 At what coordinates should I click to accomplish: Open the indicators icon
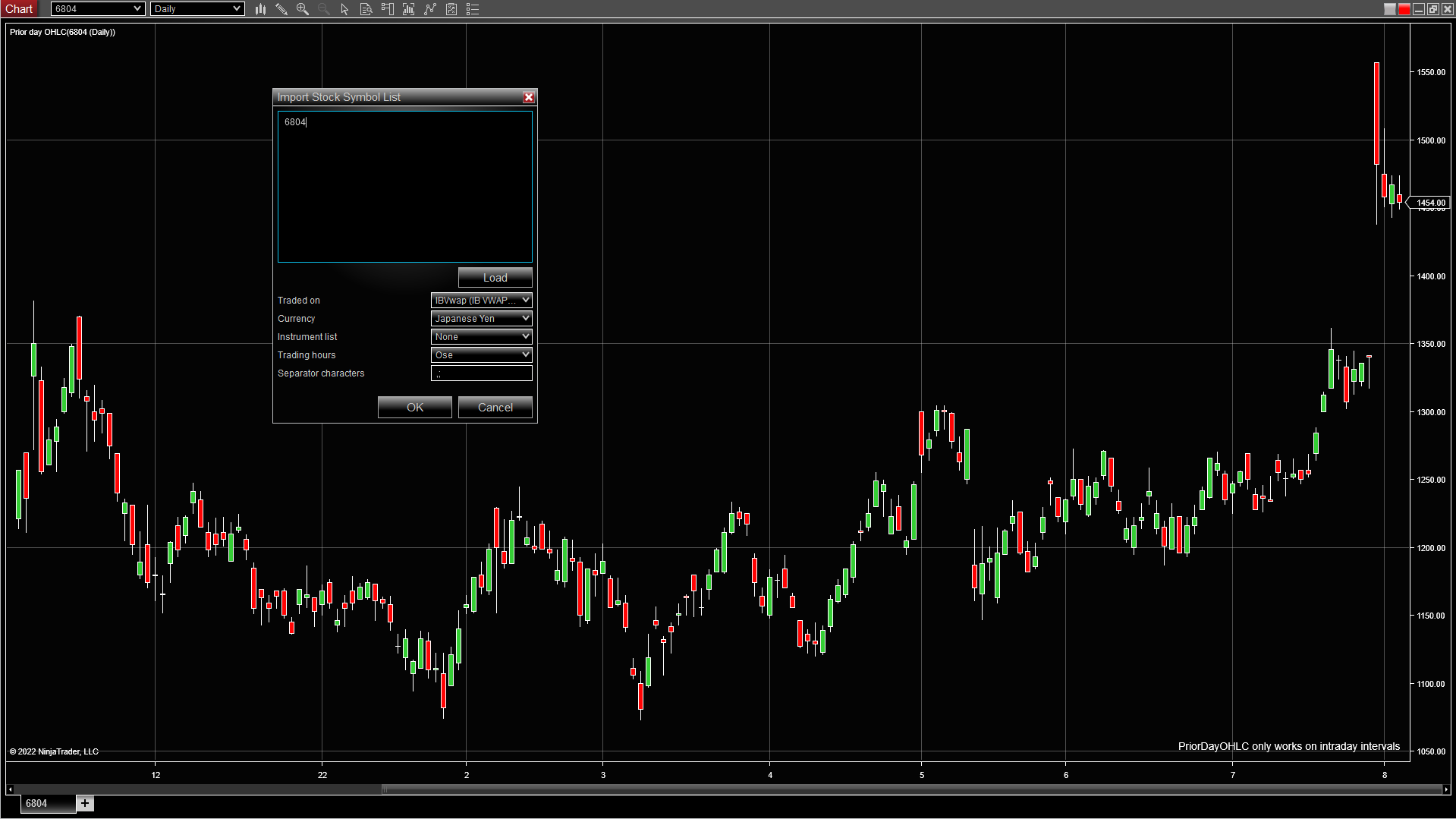pos(430,9)
